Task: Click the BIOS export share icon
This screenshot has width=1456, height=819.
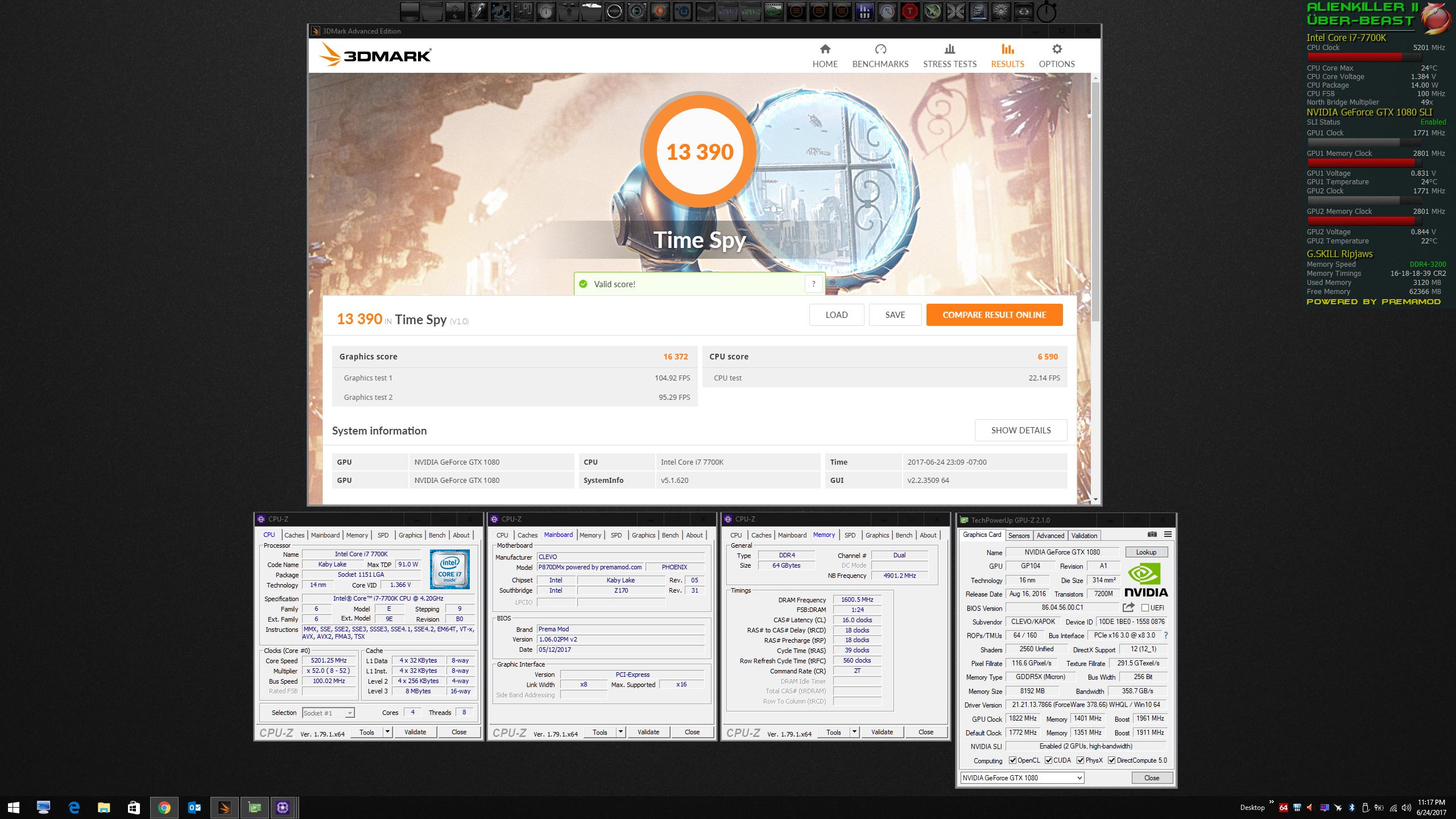Action: (1128, 607)
